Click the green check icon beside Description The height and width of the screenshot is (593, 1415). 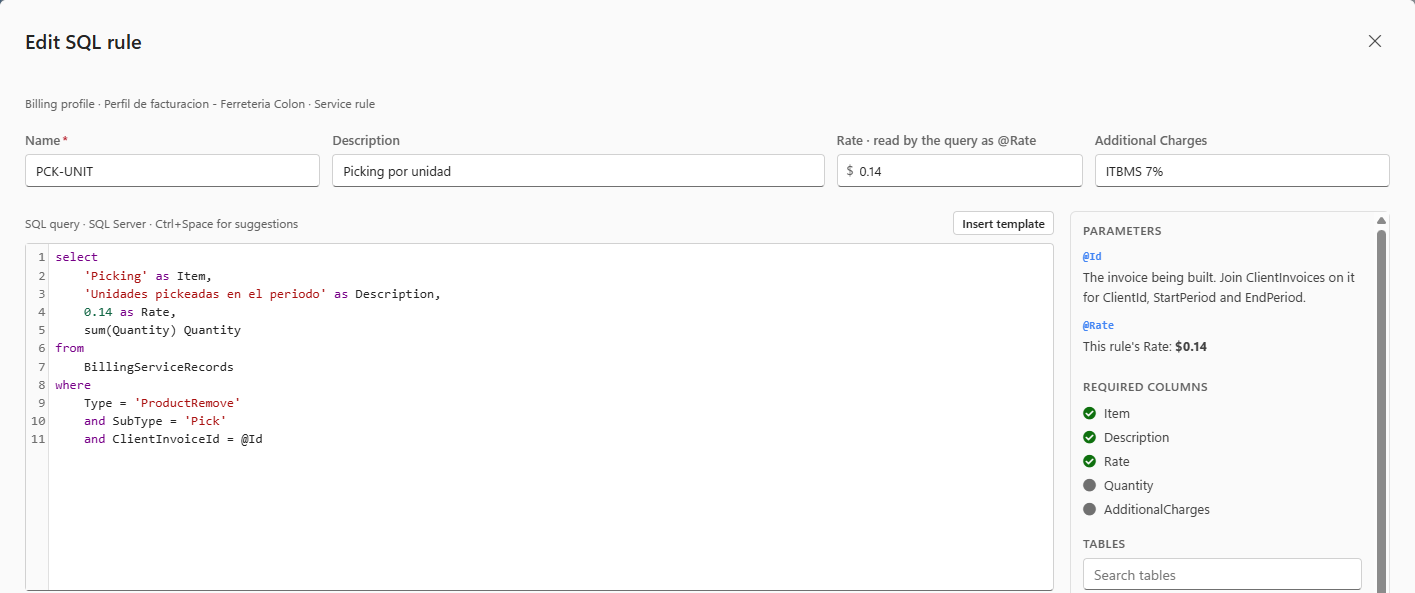click(1090, 437)
